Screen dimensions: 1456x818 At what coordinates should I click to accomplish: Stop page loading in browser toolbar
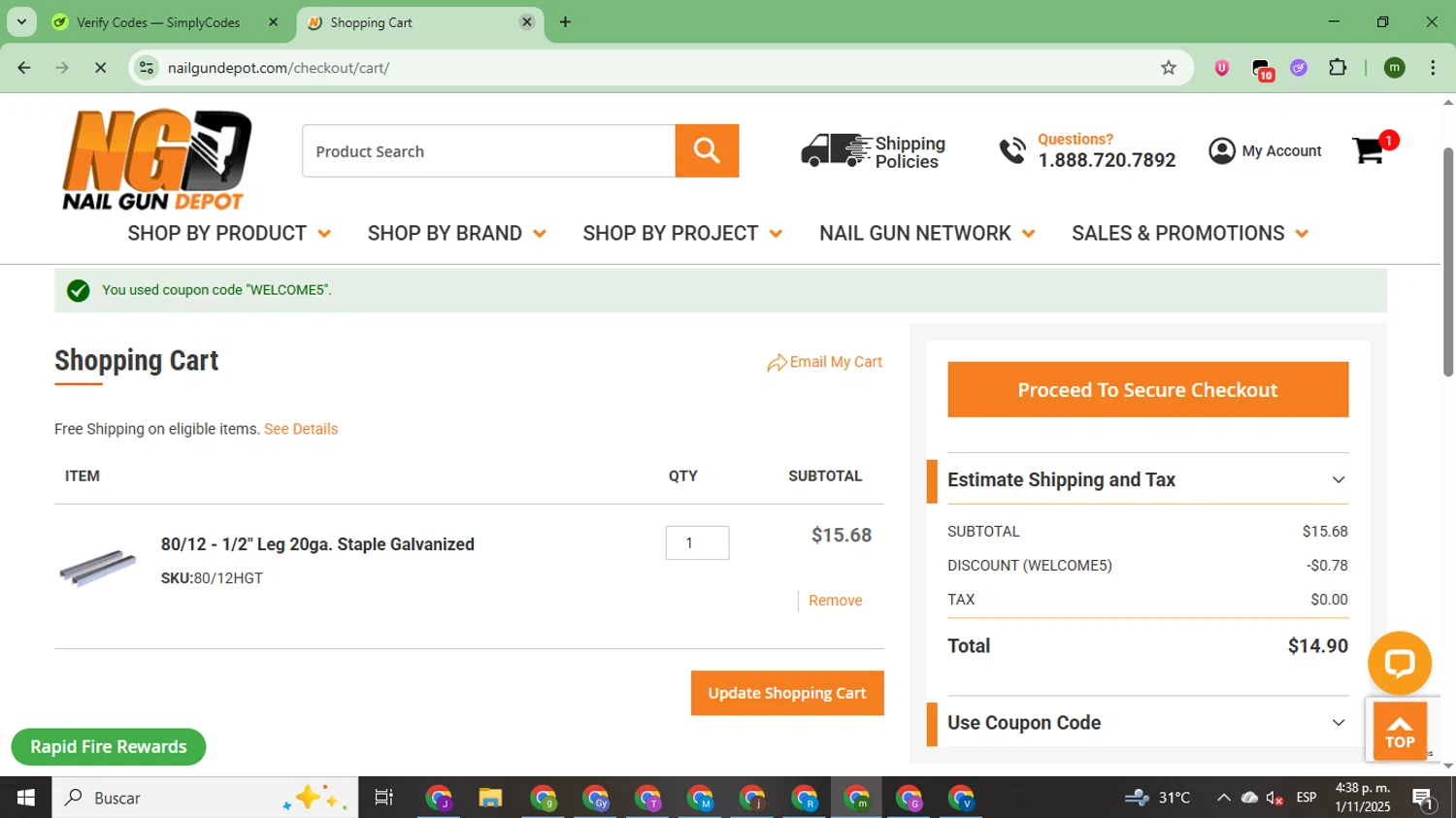(100, 68)
